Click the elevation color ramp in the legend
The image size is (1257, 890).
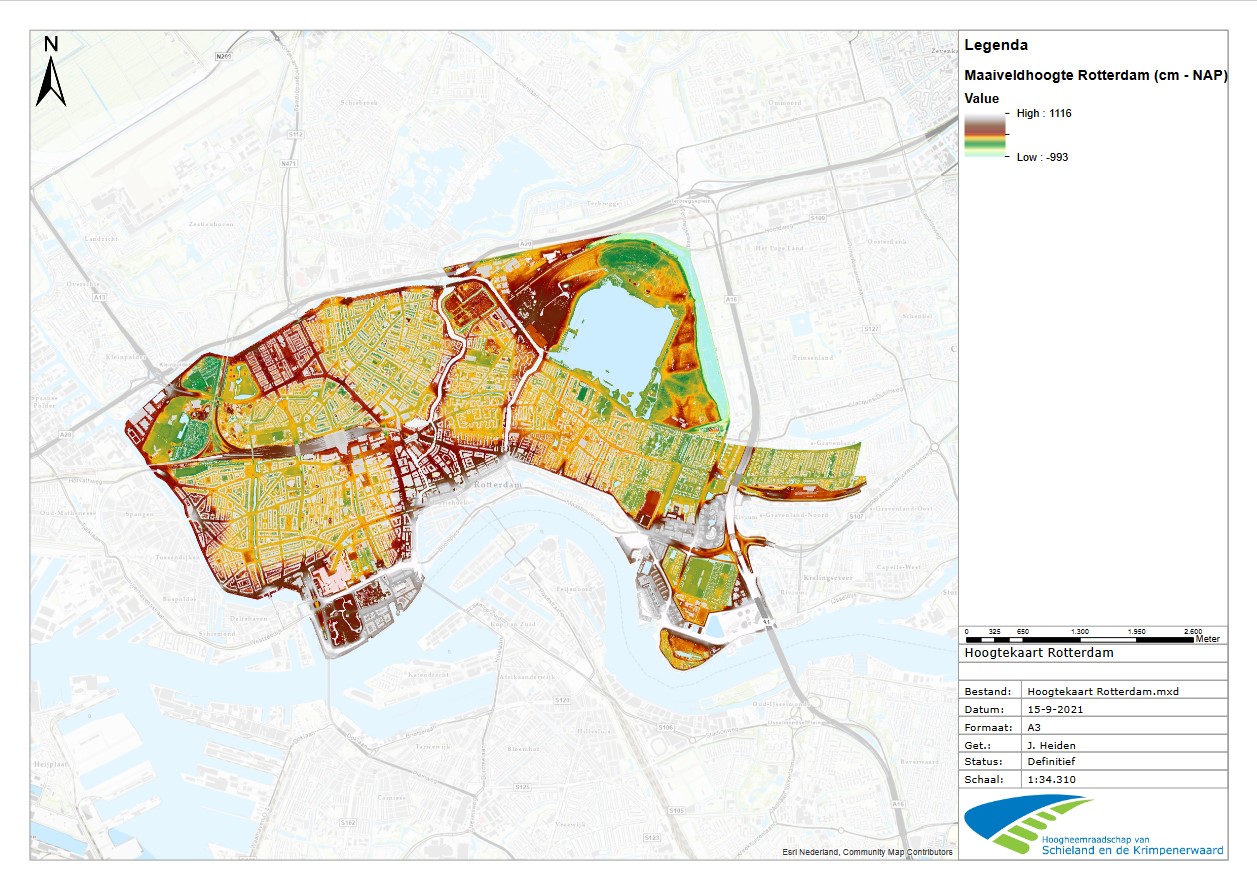(984, 134)
